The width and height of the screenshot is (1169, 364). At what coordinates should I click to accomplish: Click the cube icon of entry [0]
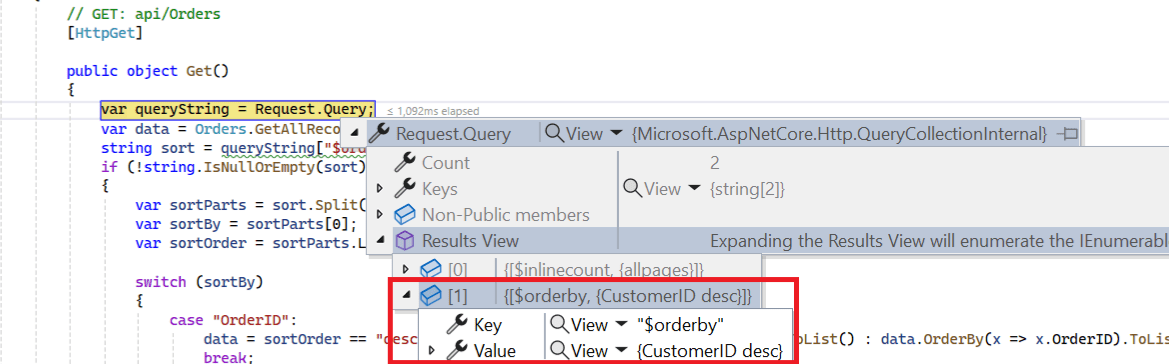coord(431,269)
